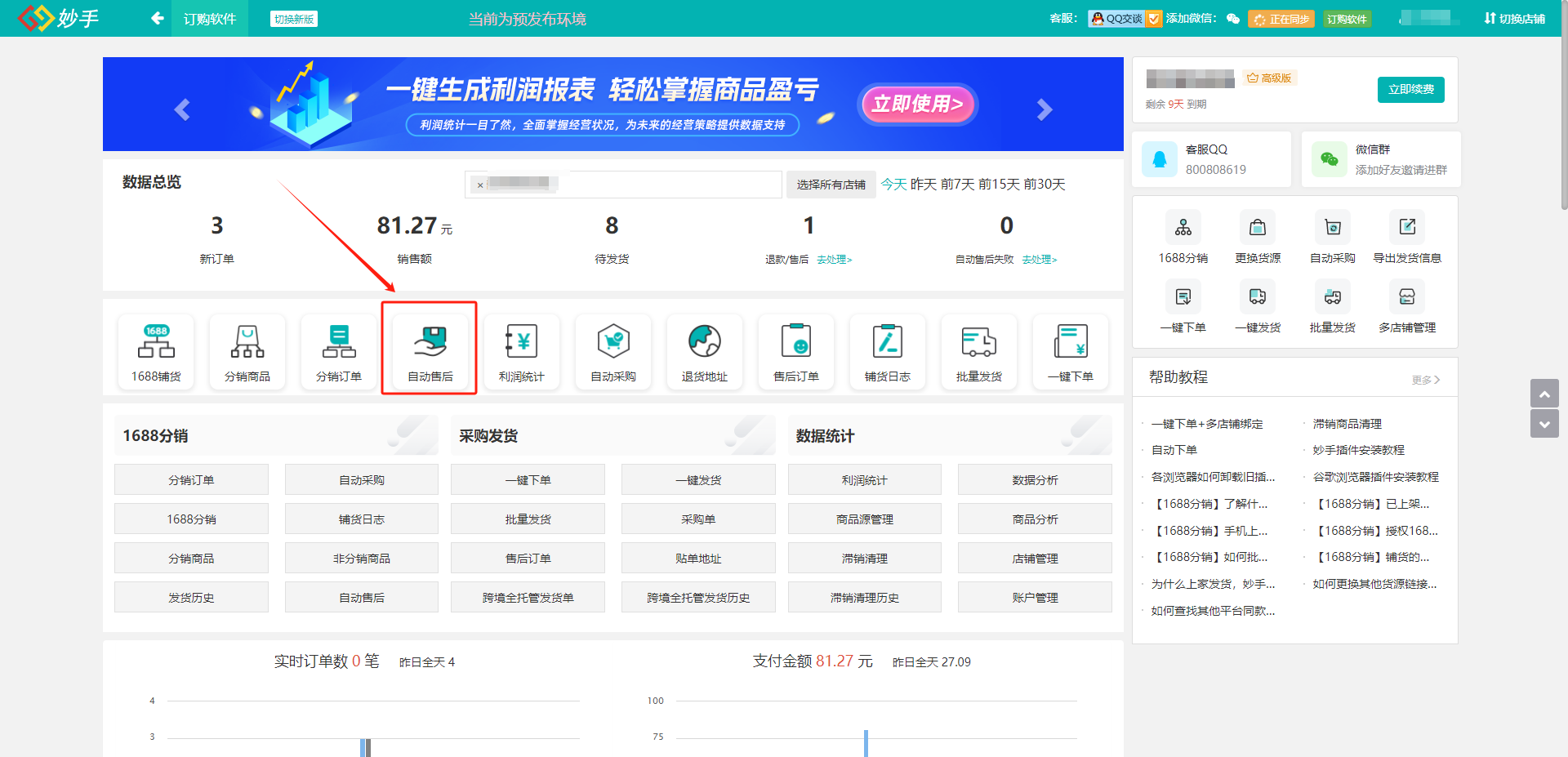Open the 账户管理 button
The height and width of the screenshot is (757, 1568).
point(1035,597)
